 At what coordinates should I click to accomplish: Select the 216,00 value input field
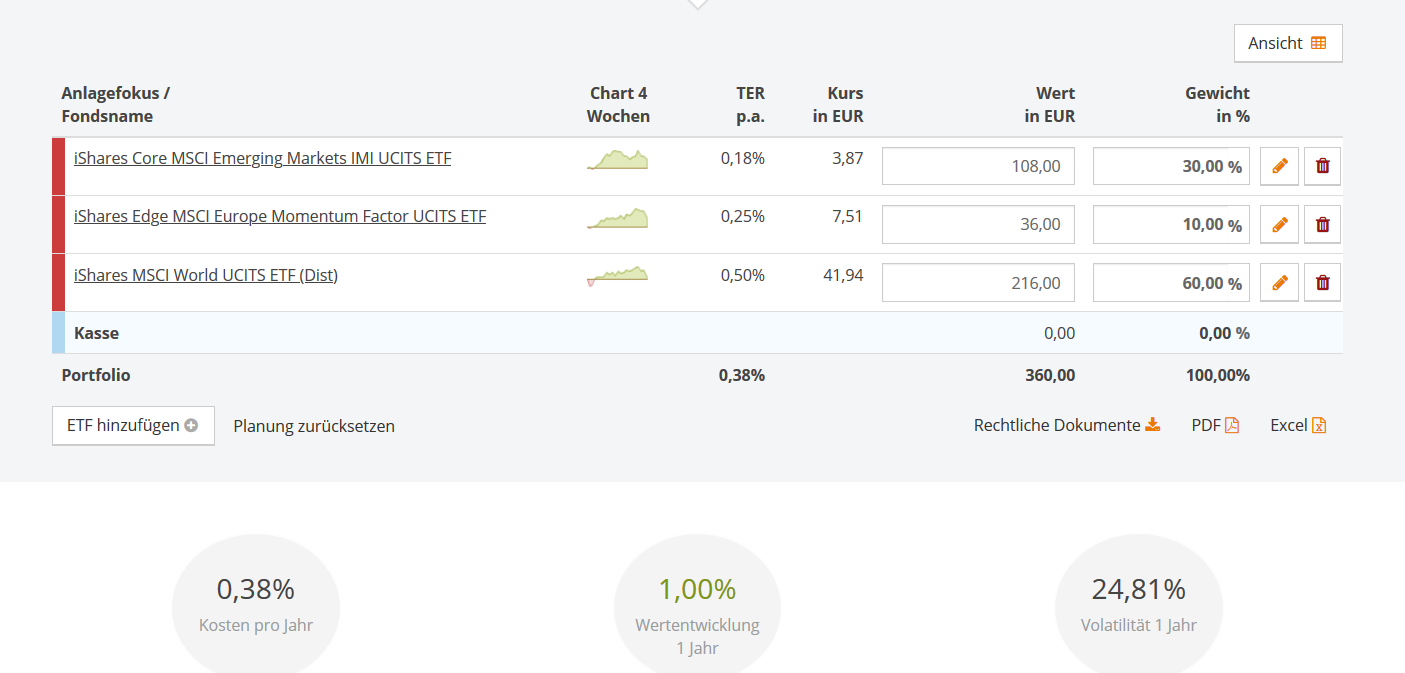pos(978,283)
